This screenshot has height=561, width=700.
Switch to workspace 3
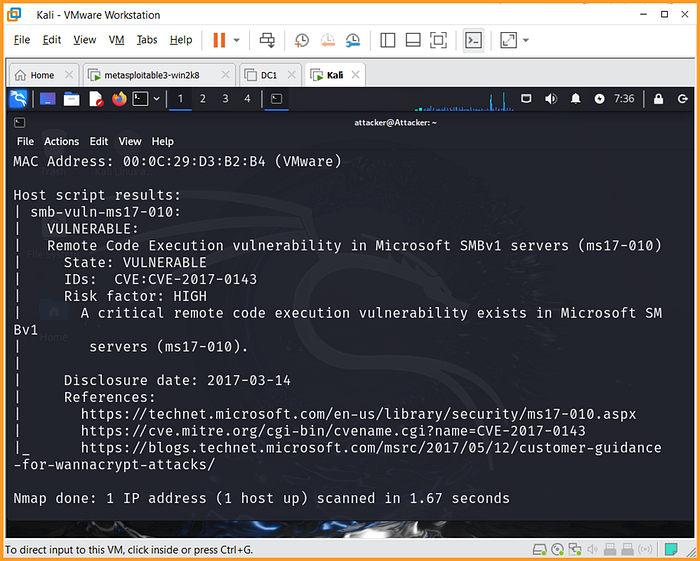(225, 99)
